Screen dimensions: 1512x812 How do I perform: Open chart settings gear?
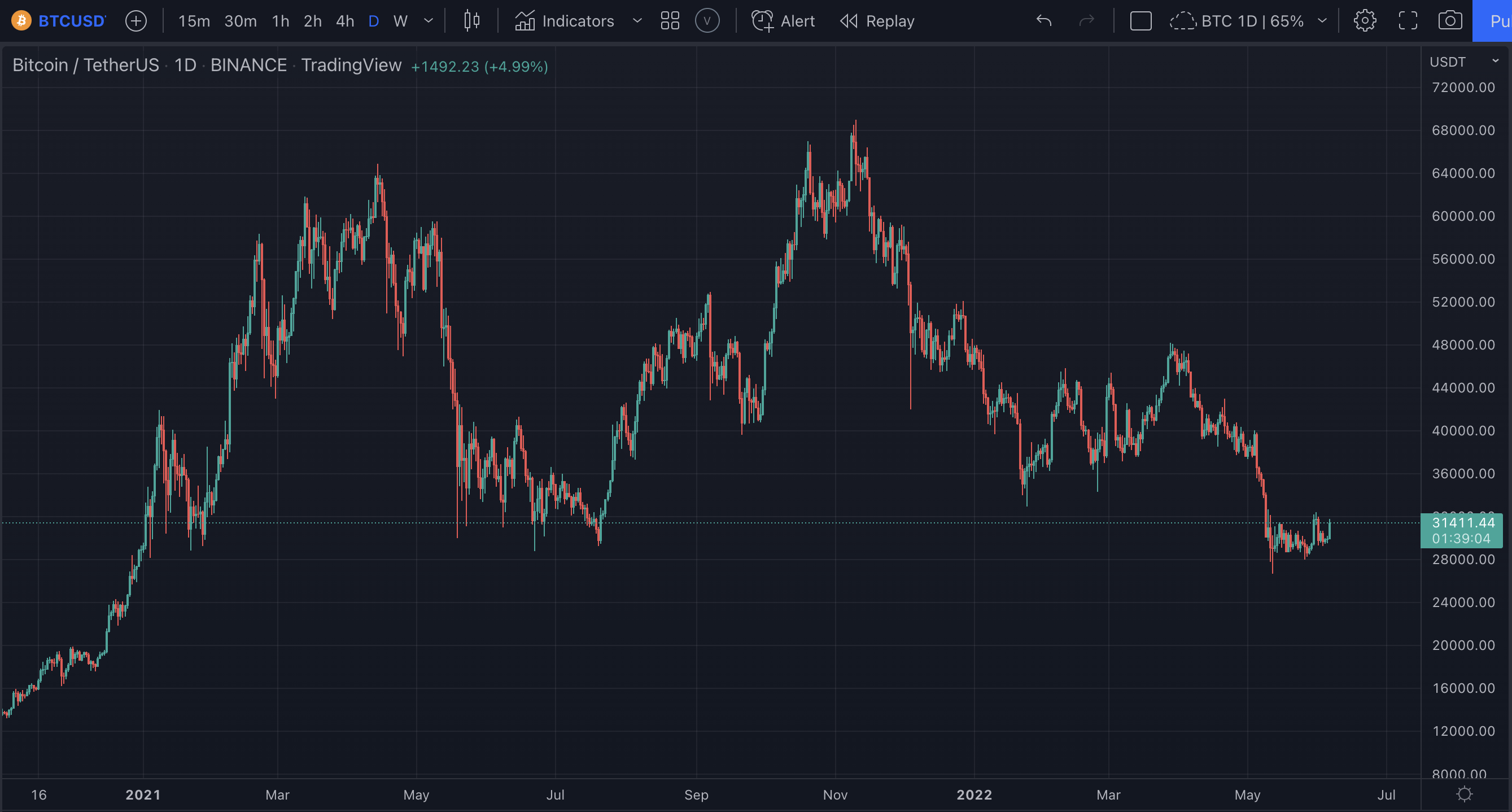1365,21
